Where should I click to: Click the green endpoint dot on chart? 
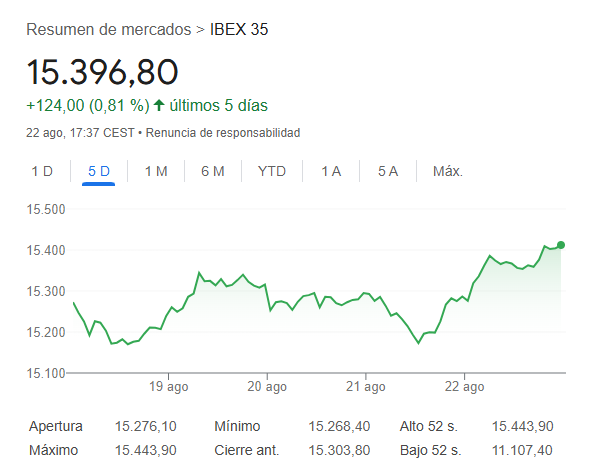[561, 245]
